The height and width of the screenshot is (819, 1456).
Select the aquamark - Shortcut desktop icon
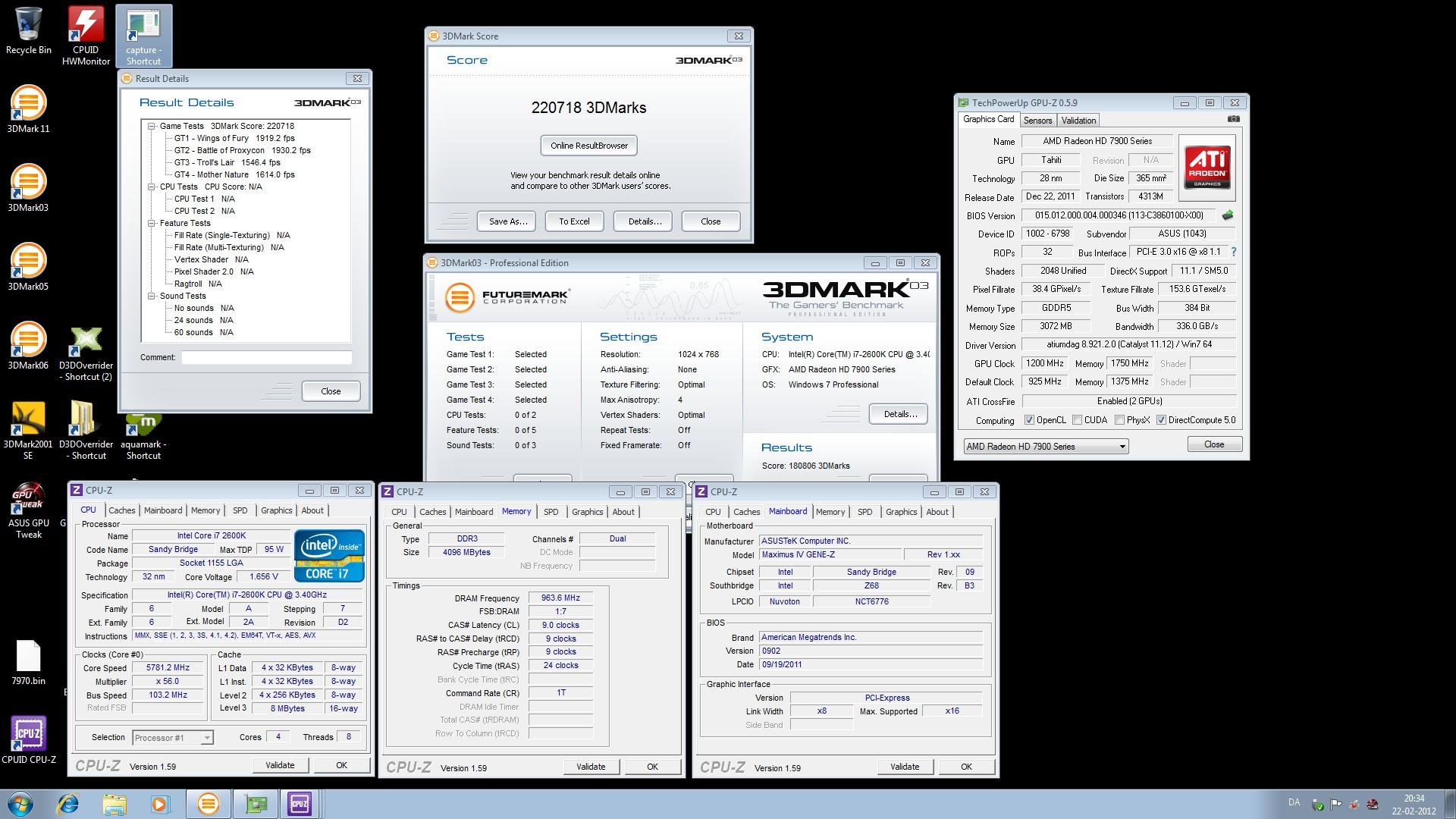[x=143, y=436]
